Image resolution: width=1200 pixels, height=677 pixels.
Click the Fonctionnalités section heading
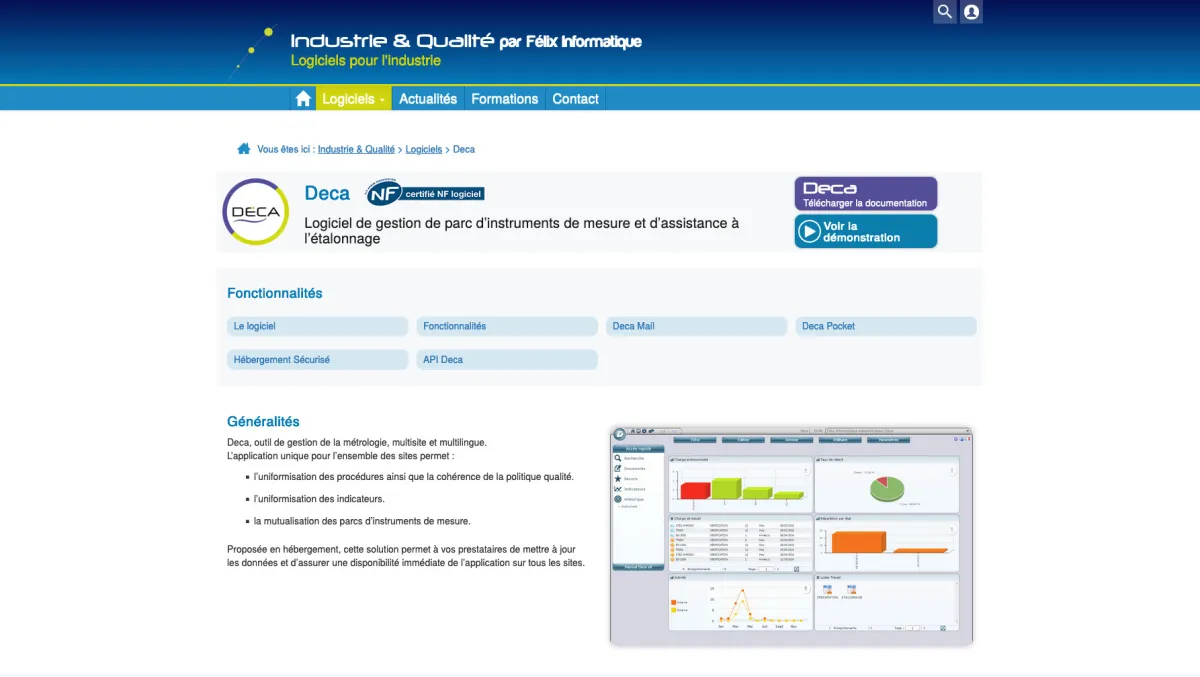pos(275,293)
